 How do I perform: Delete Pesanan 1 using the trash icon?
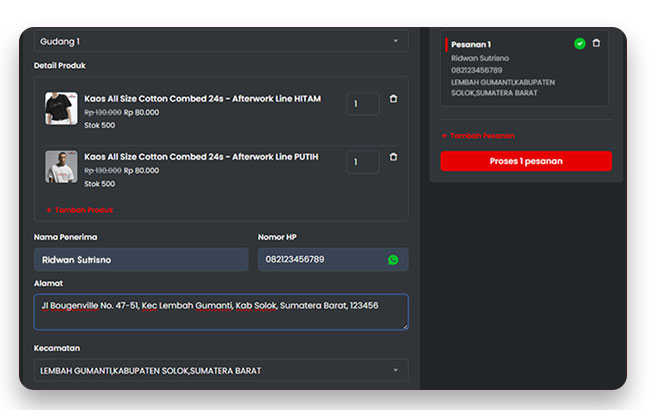596,43
